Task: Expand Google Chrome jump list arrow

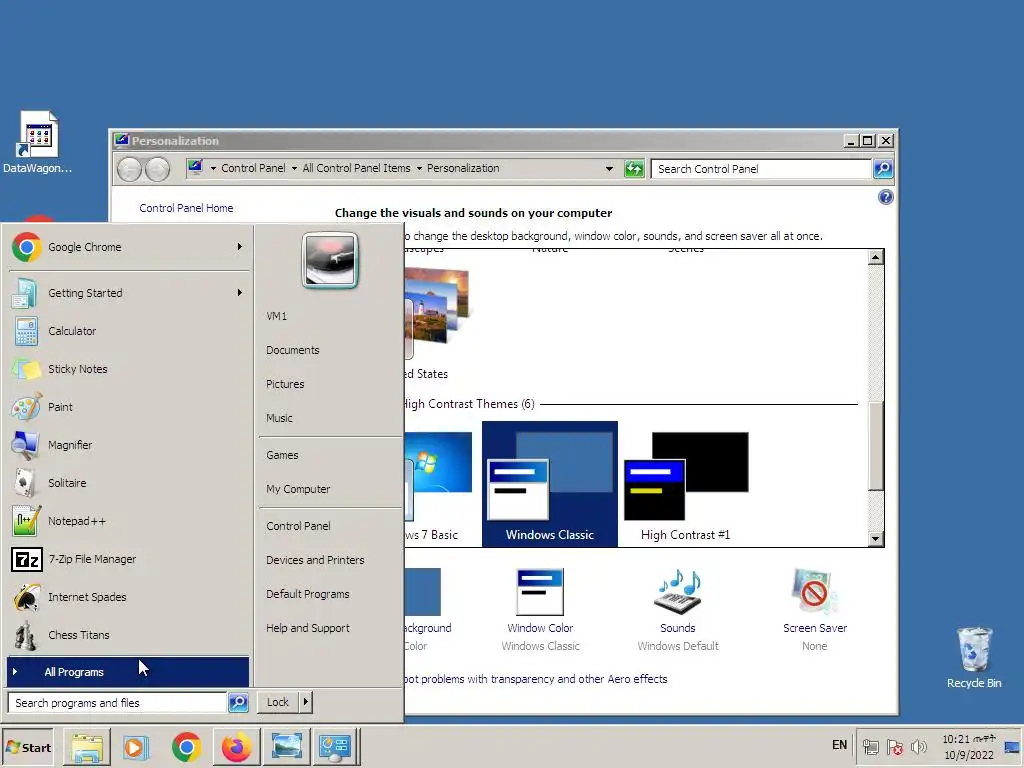Action: (240, 247)
